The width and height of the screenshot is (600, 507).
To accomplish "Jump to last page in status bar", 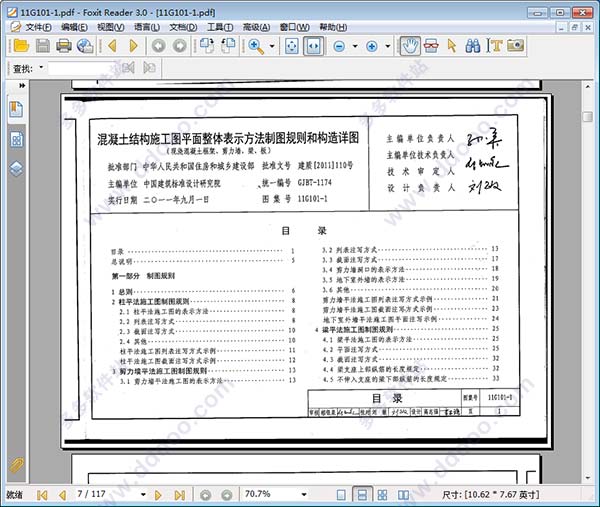I will tap(179, 495).
